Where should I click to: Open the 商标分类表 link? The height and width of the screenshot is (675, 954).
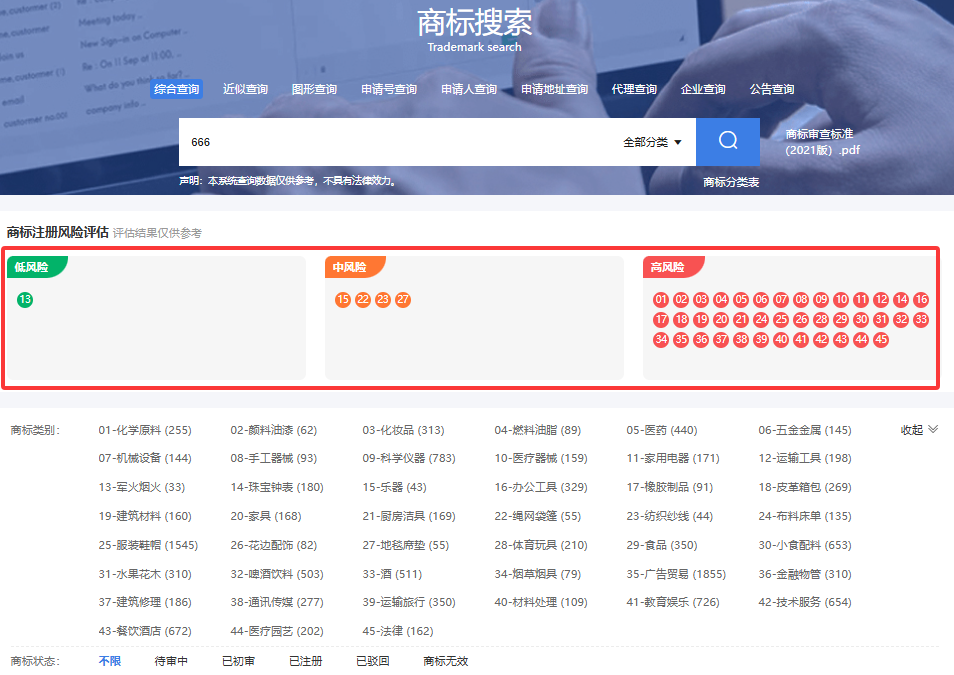coord(731,182)
